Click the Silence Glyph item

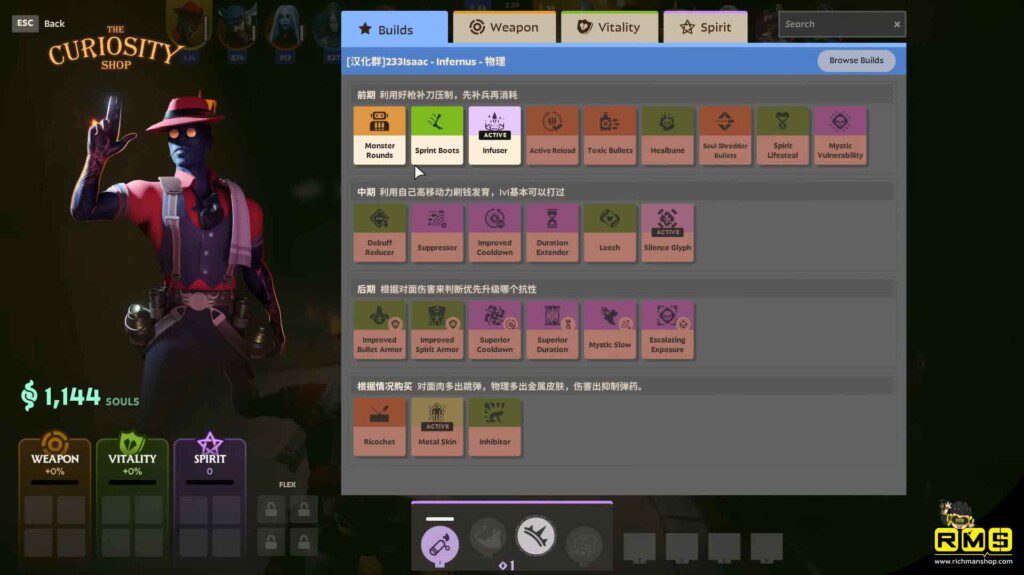point(667,232)
